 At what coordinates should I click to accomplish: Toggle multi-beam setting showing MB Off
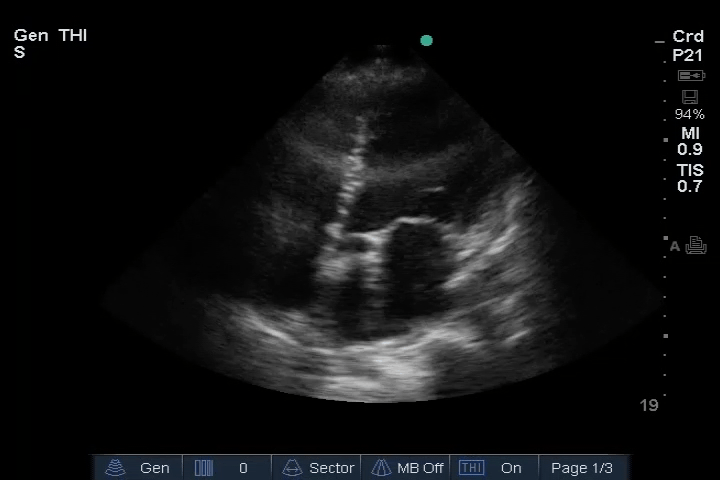tap(420, 468)
